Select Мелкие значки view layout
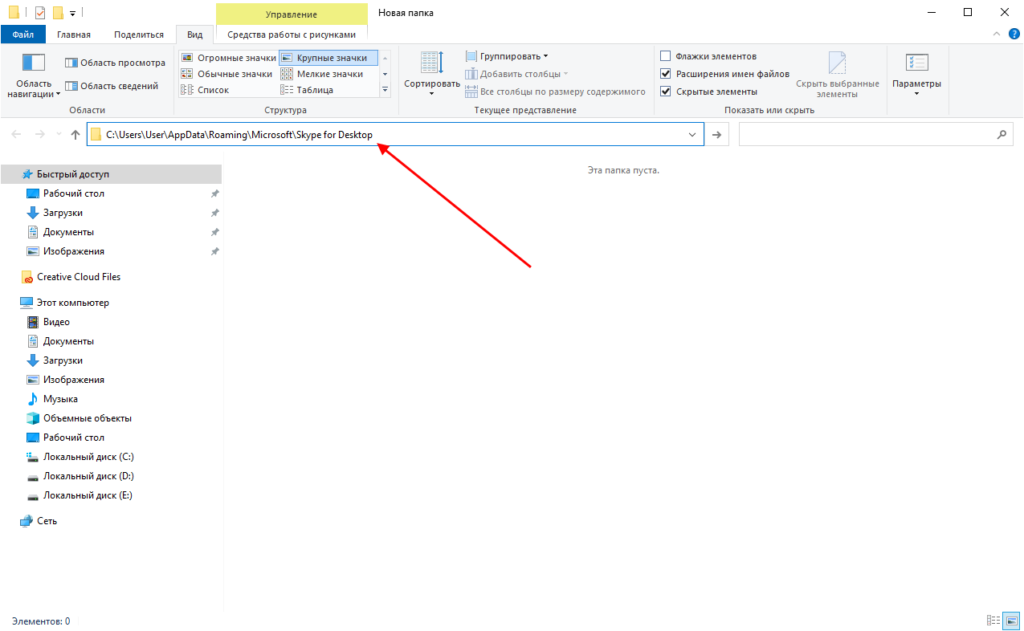Viewport: 1024px width, 631px height. pyautogui.click(x=322, y=74)
